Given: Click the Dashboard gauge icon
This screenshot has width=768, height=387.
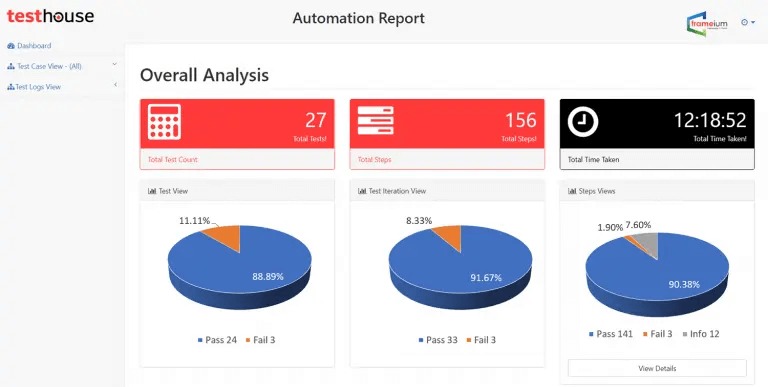Looking at the screenshot, I should tap(11, 46).
